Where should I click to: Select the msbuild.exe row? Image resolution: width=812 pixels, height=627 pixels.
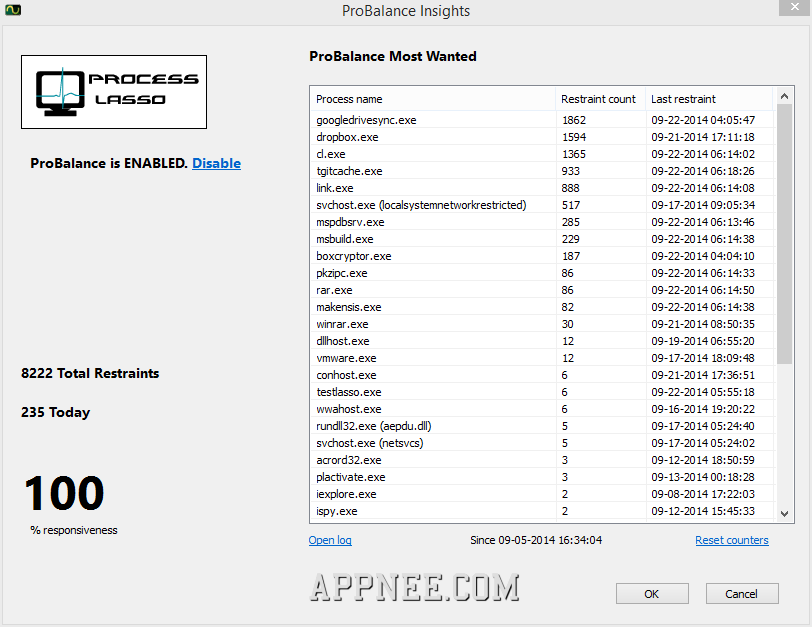542,239
